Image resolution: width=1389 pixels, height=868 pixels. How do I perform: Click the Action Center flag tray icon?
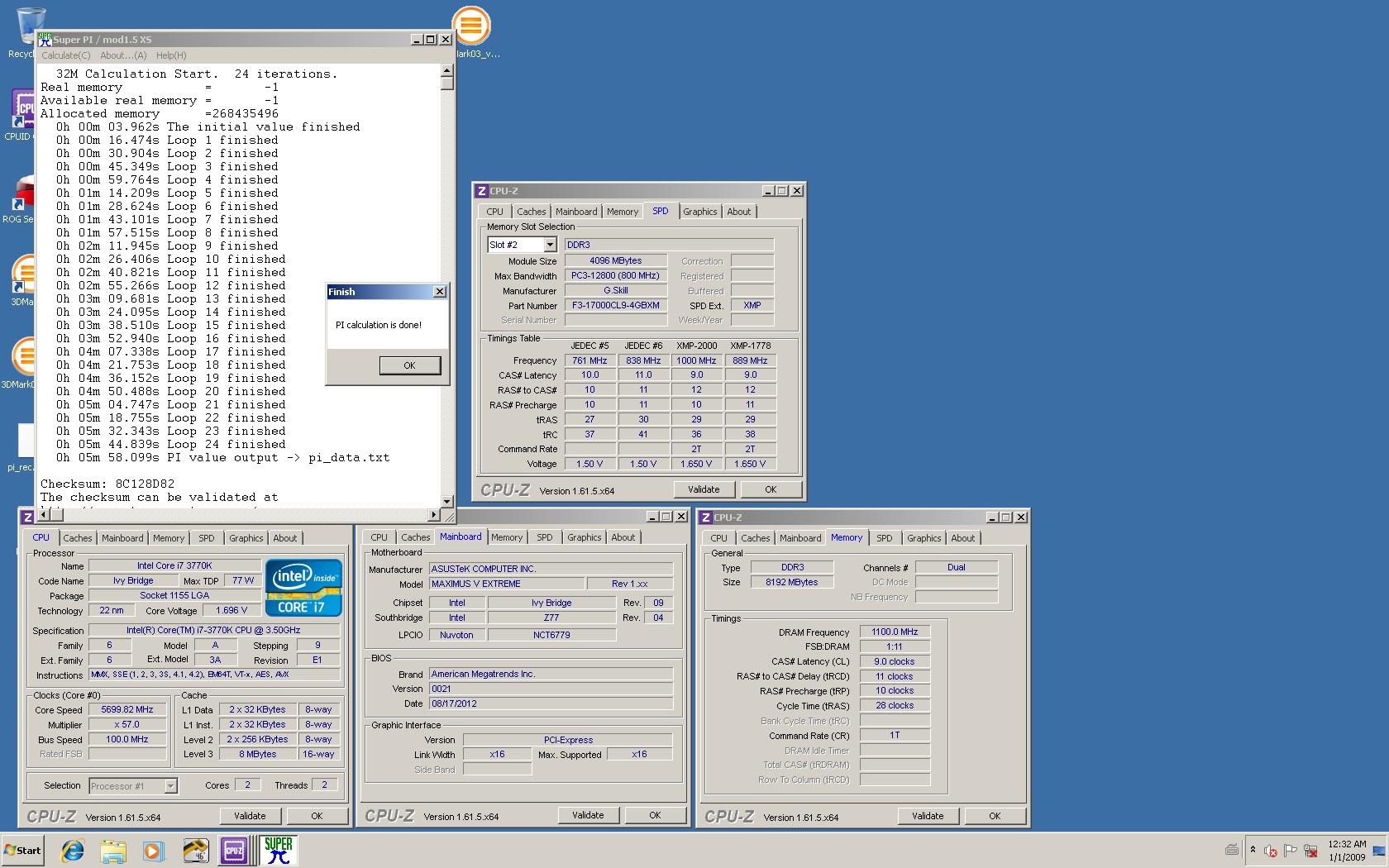[x=1291, y=850]
